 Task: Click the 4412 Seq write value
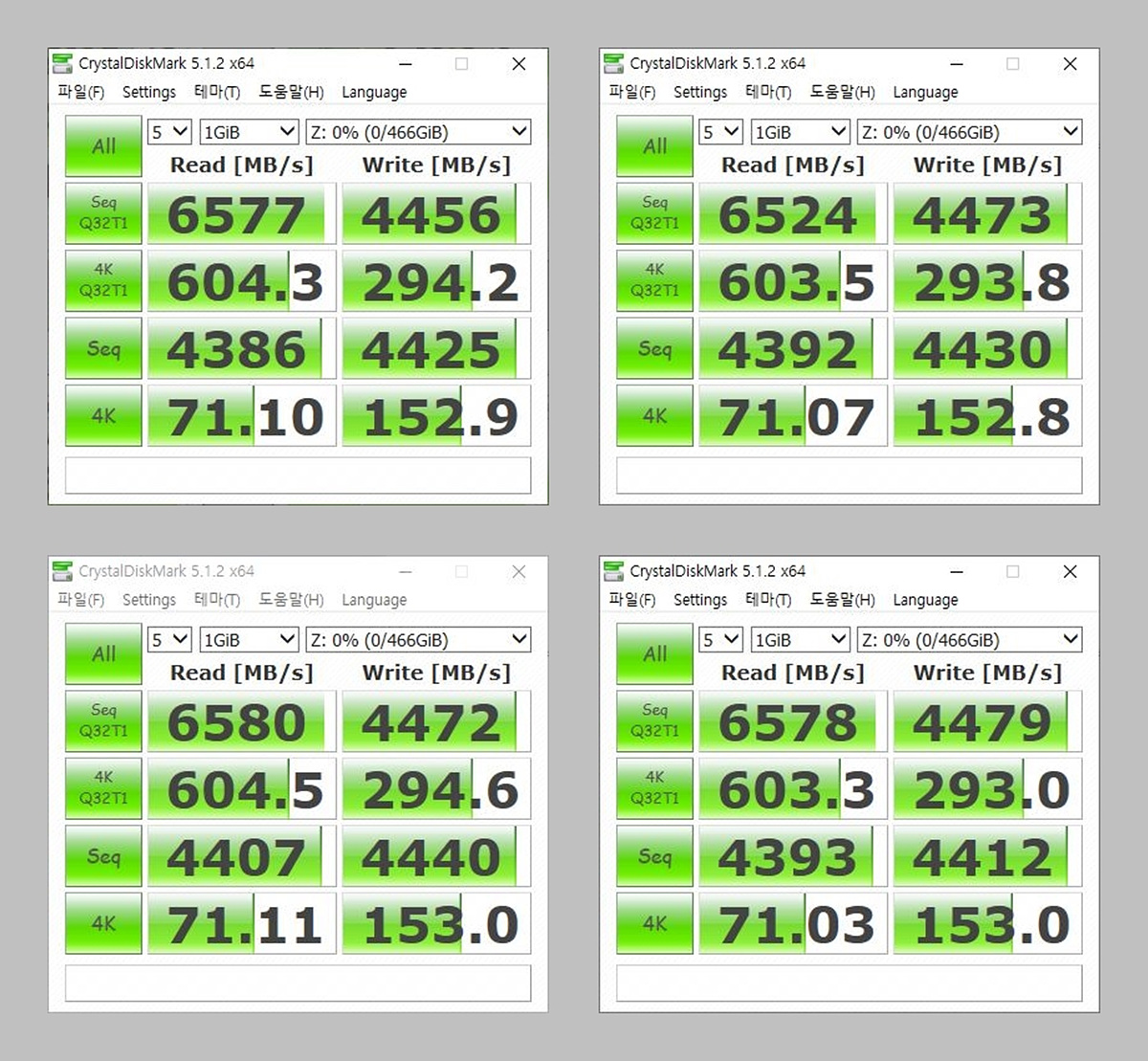pyautogui.click(x=987, y=856)
